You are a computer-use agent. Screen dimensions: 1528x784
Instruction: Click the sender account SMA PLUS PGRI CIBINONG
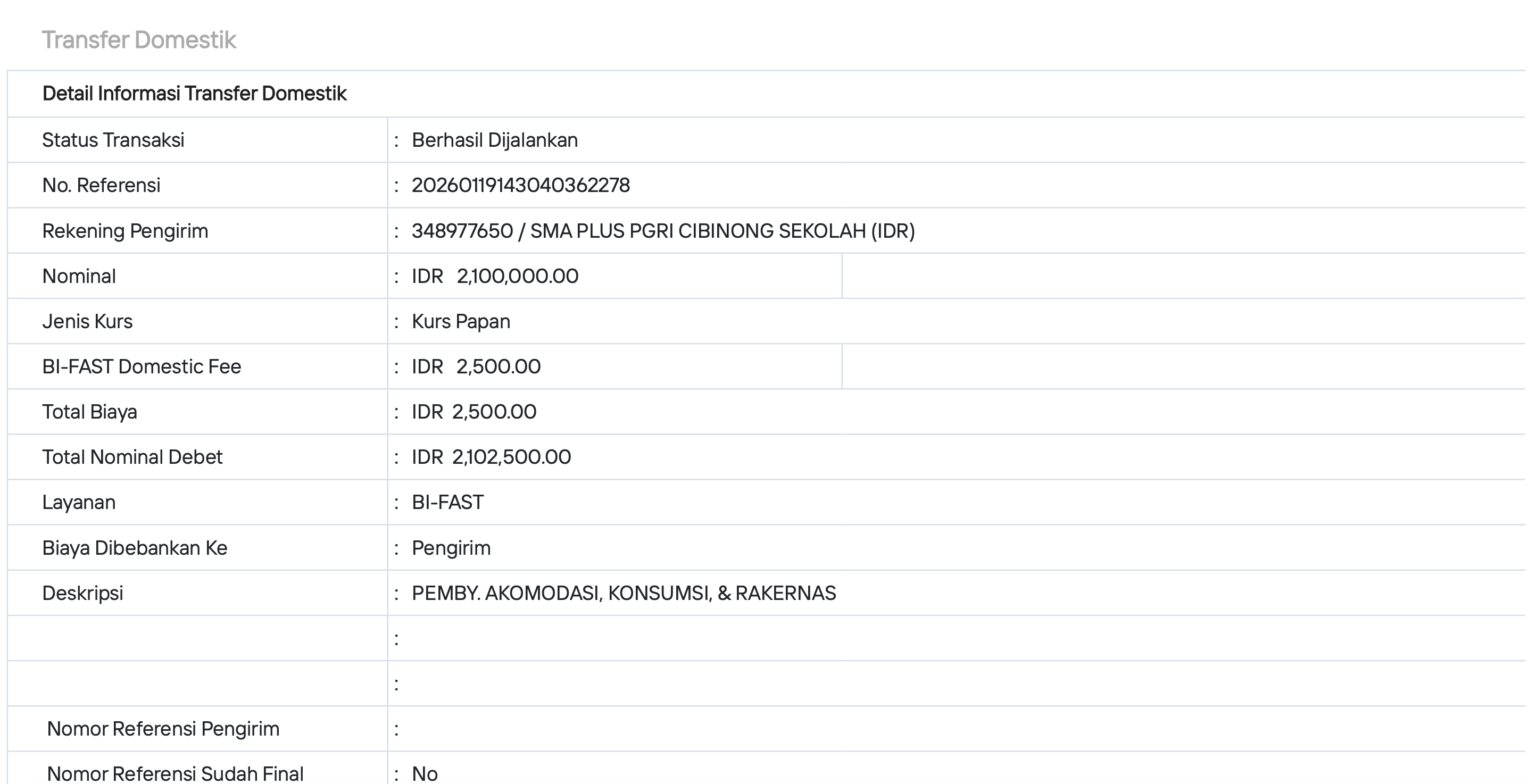662,231
